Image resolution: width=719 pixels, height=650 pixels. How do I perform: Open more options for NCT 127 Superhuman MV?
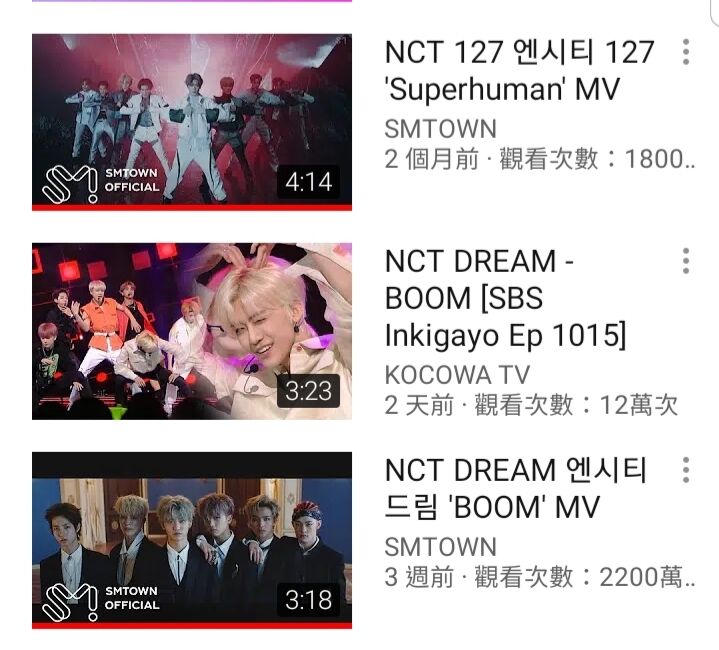tap(686, 52)
